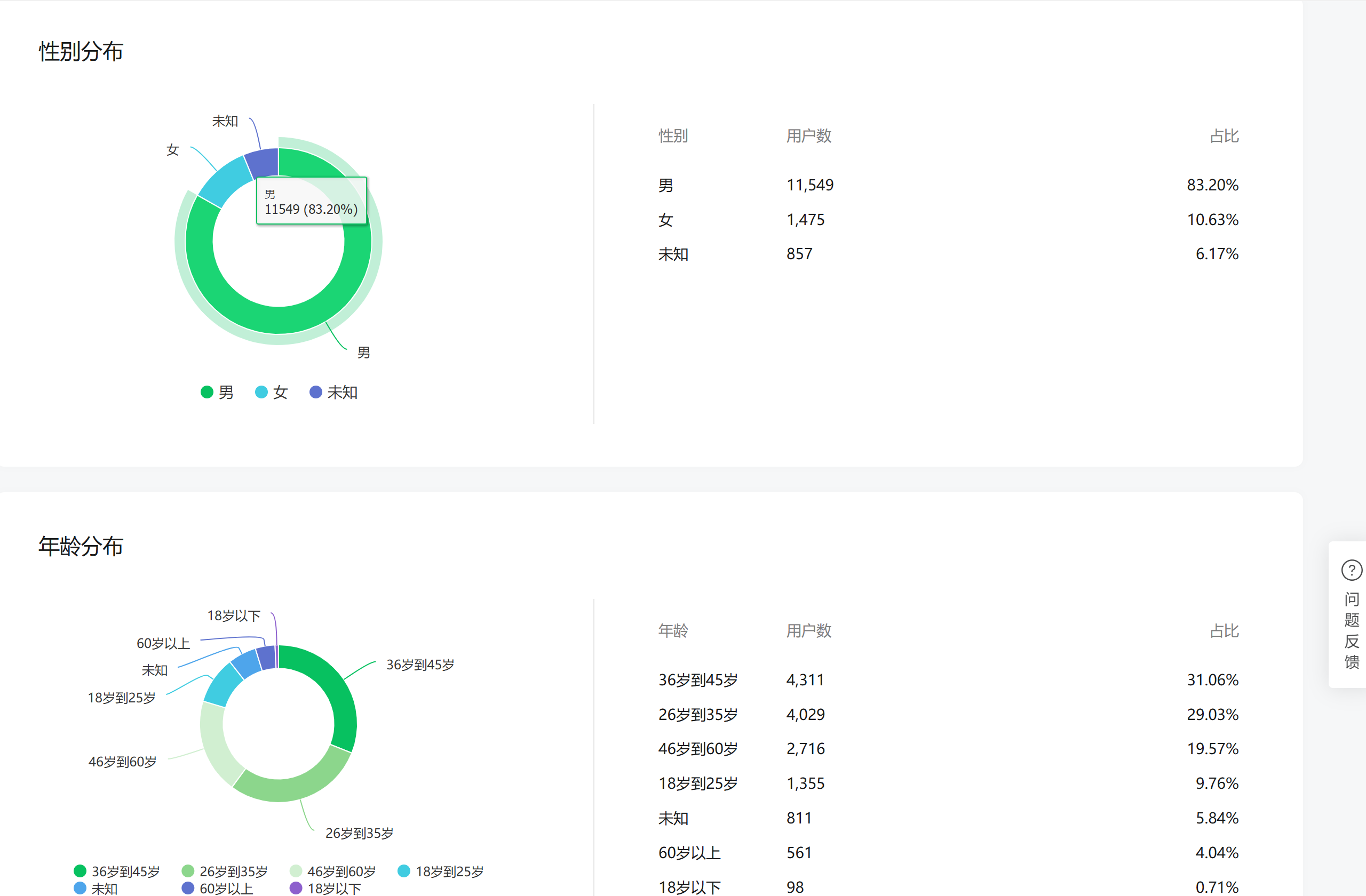The width and height of the screenshot is (1366, 896).
Task: Toggle the 60岁以上 legend item
Action: 218,888
